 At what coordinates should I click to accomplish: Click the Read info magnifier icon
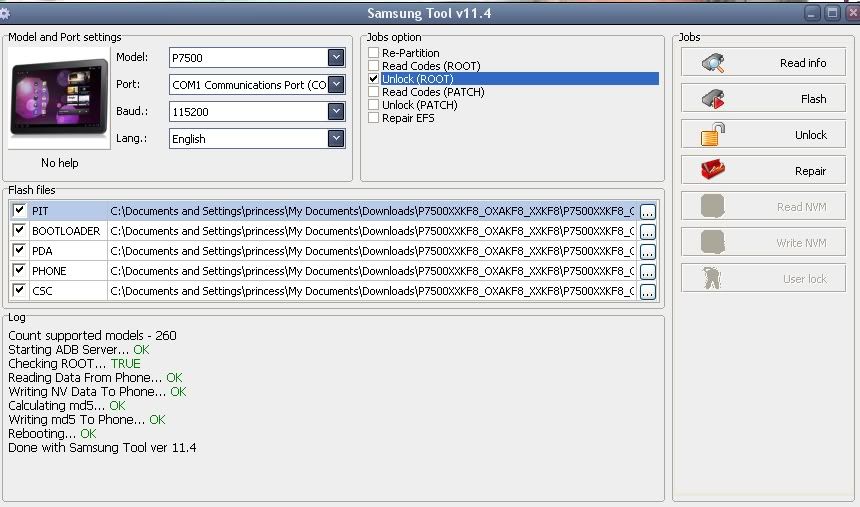coord(713,63)
